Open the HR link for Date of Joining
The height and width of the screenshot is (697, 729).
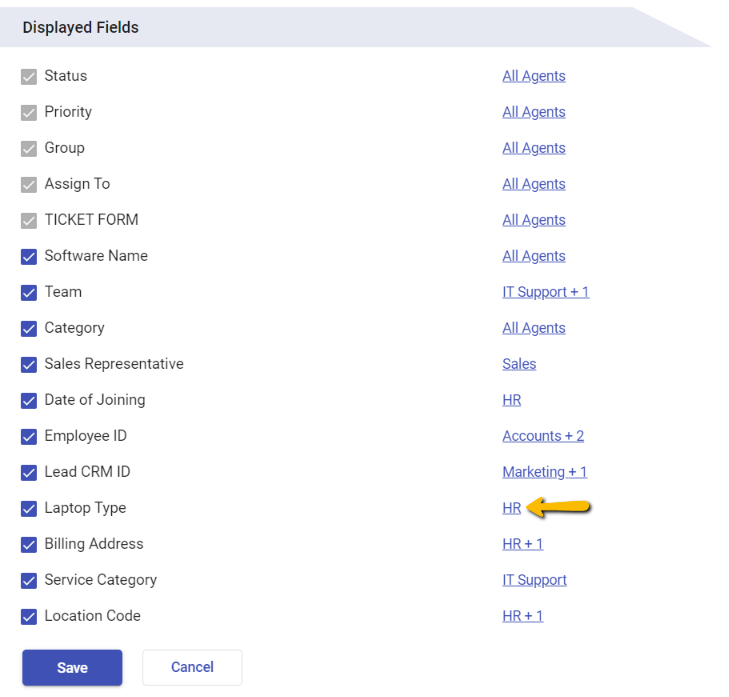pos(511,400)
